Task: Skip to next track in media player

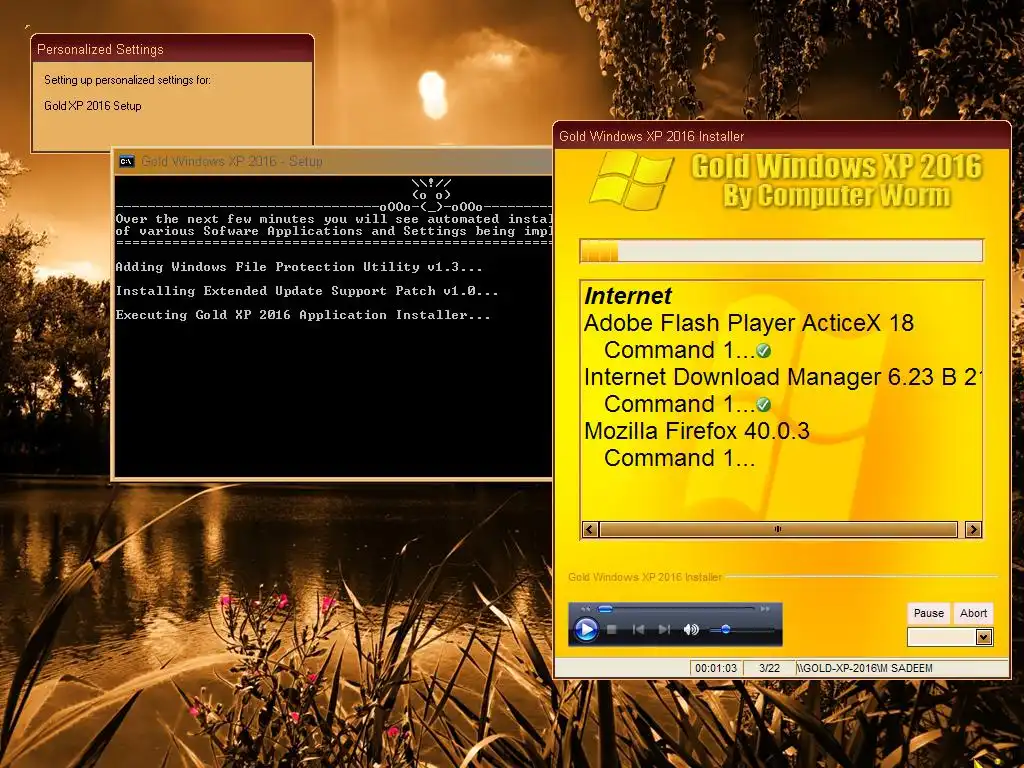Action: [x=664, y=630]
